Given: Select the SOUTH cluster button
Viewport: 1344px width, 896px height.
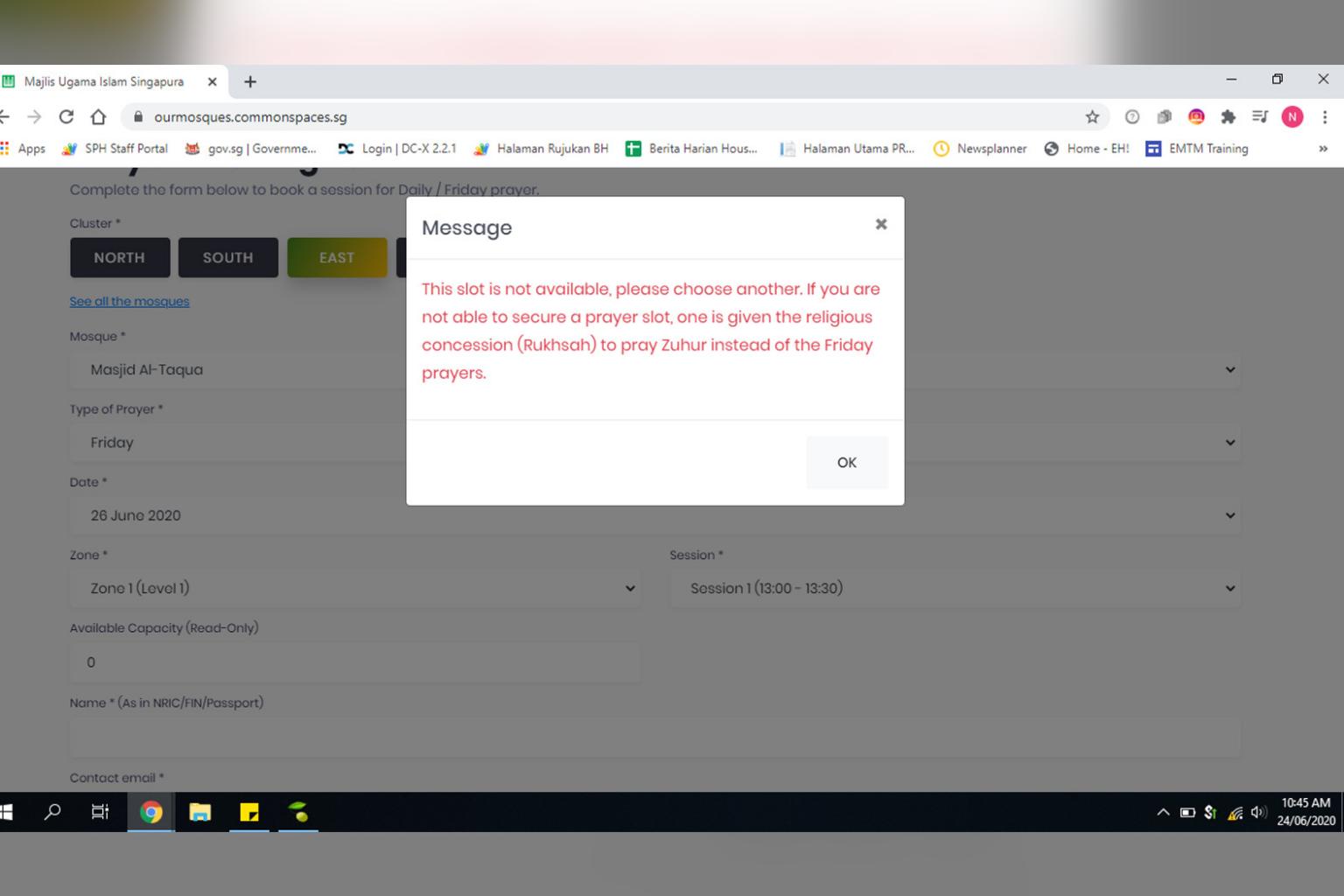Looking at the screenshot, I should 227,257.
